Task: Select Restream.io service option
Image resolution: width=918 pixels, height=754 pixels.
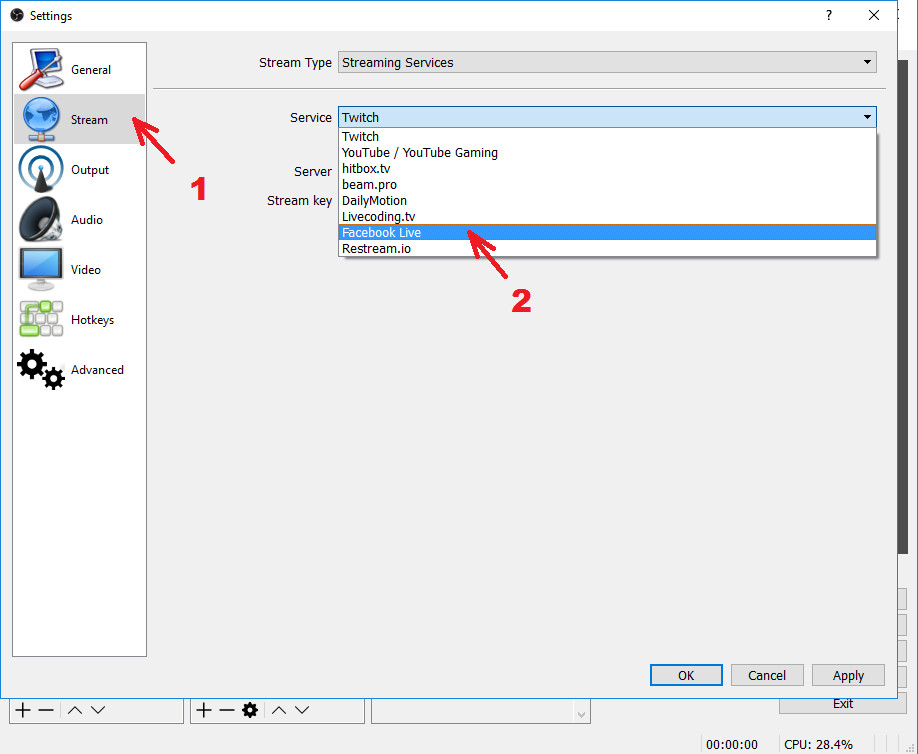Action: pyautogui.click(x=607, y=248)
